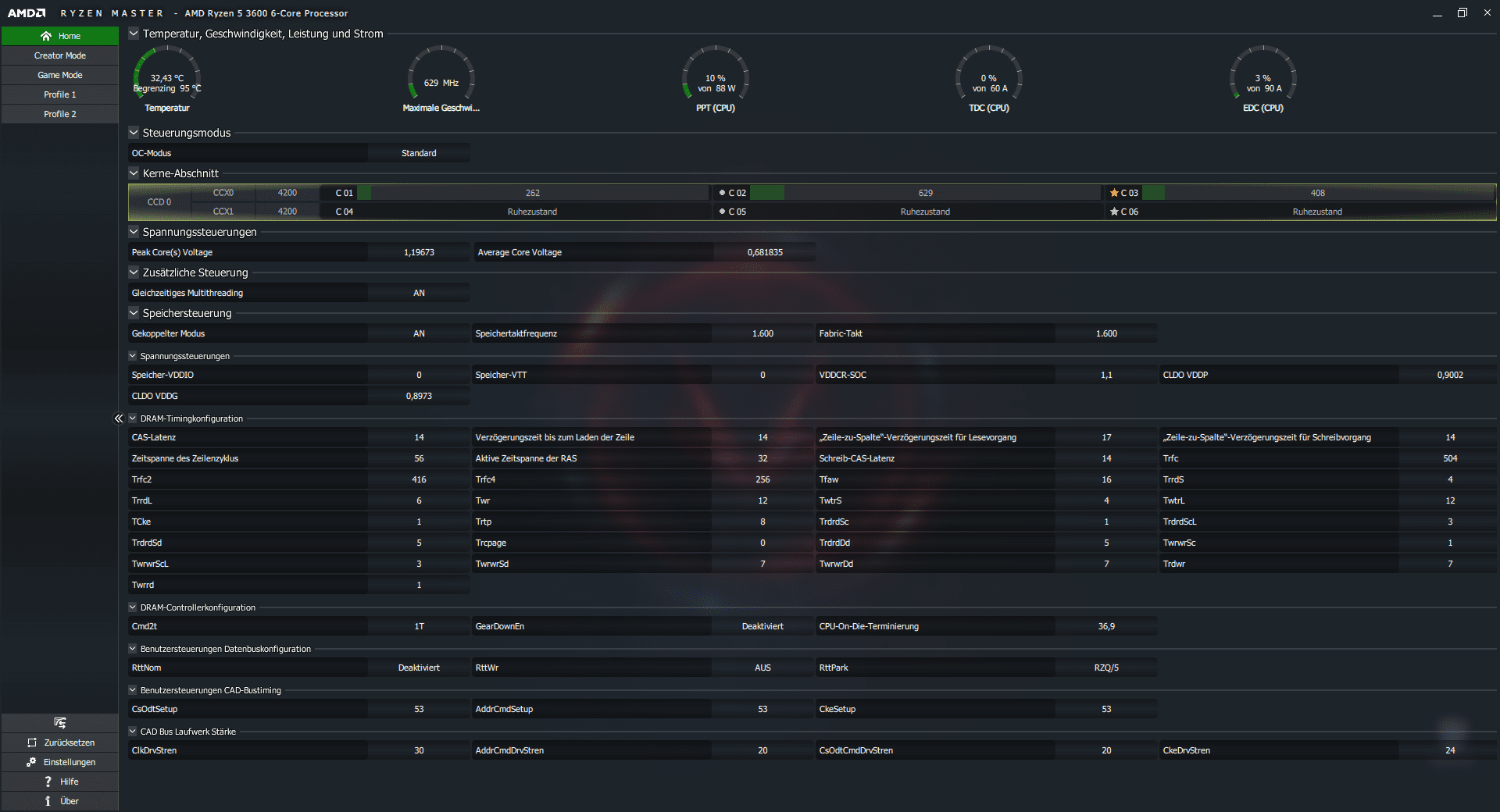This screenshot has width=1500, height=812.
Task: Click the CCD 0 cell
Action: tap(159, 202)
